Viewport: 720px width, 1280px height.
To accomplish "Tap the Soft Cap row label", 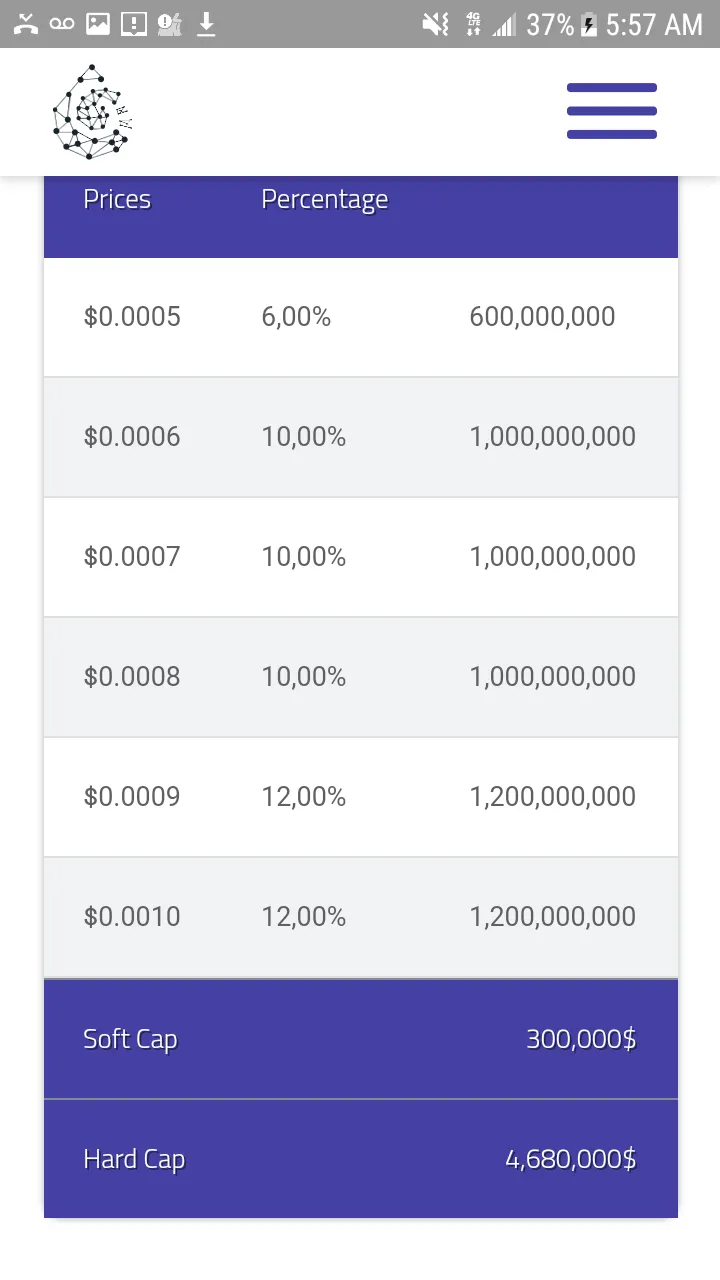I will pos(130,1039).
